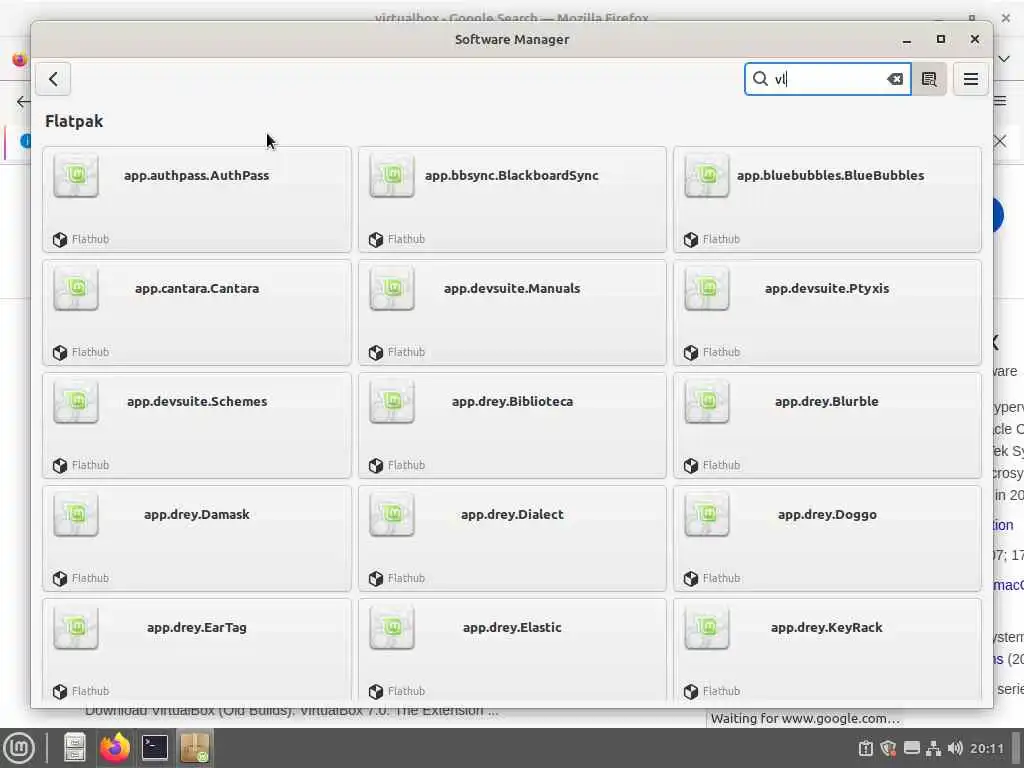Open app.bbsync.BlackboardSync package icon
Image resolution: width=1024 pixels, height=768 pixels.
pyautogui.click(x=392, y=175)
